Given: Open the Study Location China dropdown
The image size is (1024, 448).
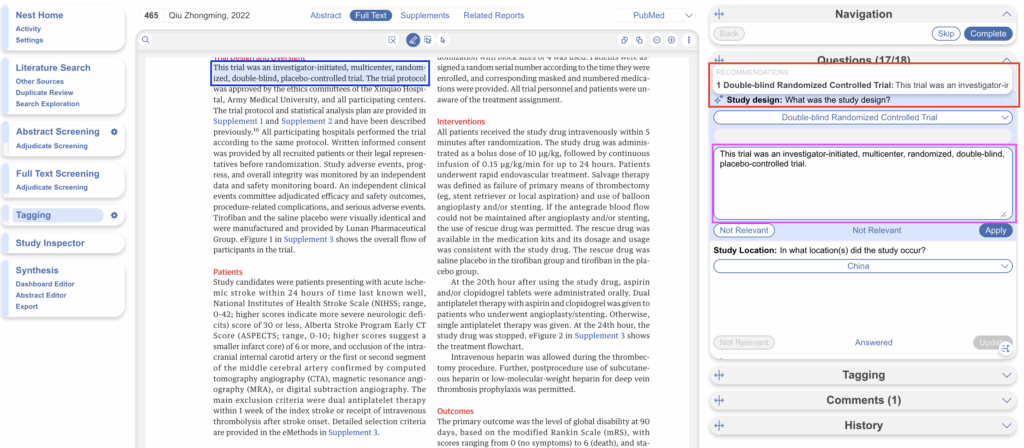Looking at the screenshot, I should [861, 267].
